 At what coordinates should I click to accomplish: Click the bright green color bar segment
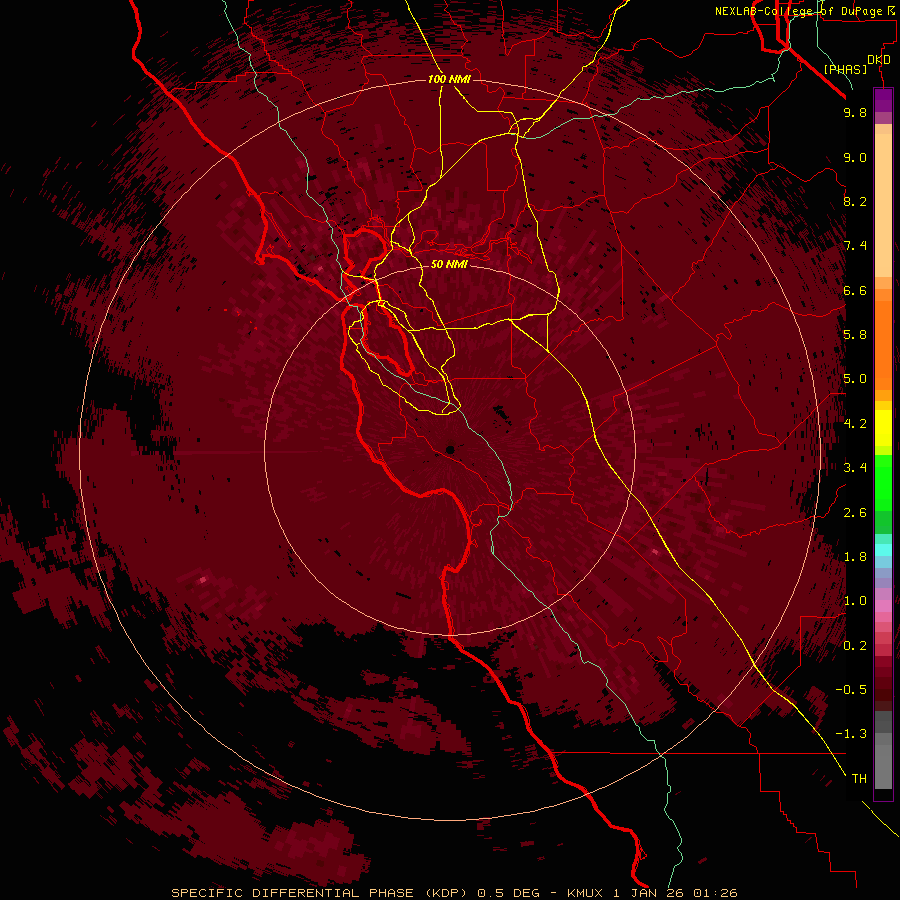pyautogui.click(x=883, y=483)
